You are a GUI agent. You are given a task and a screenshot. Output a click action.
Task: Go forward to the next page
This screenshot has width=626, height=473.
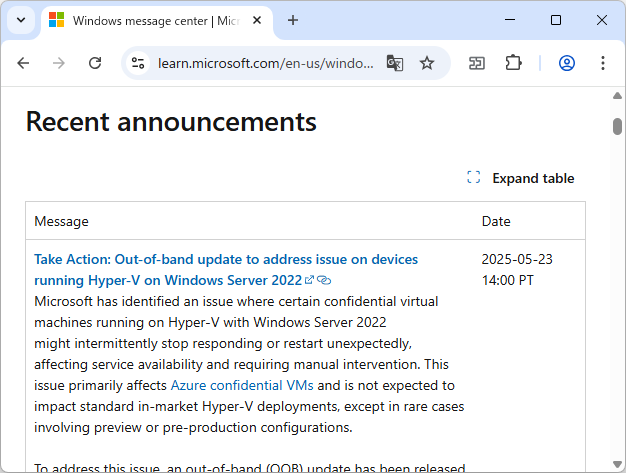[59, 63]
